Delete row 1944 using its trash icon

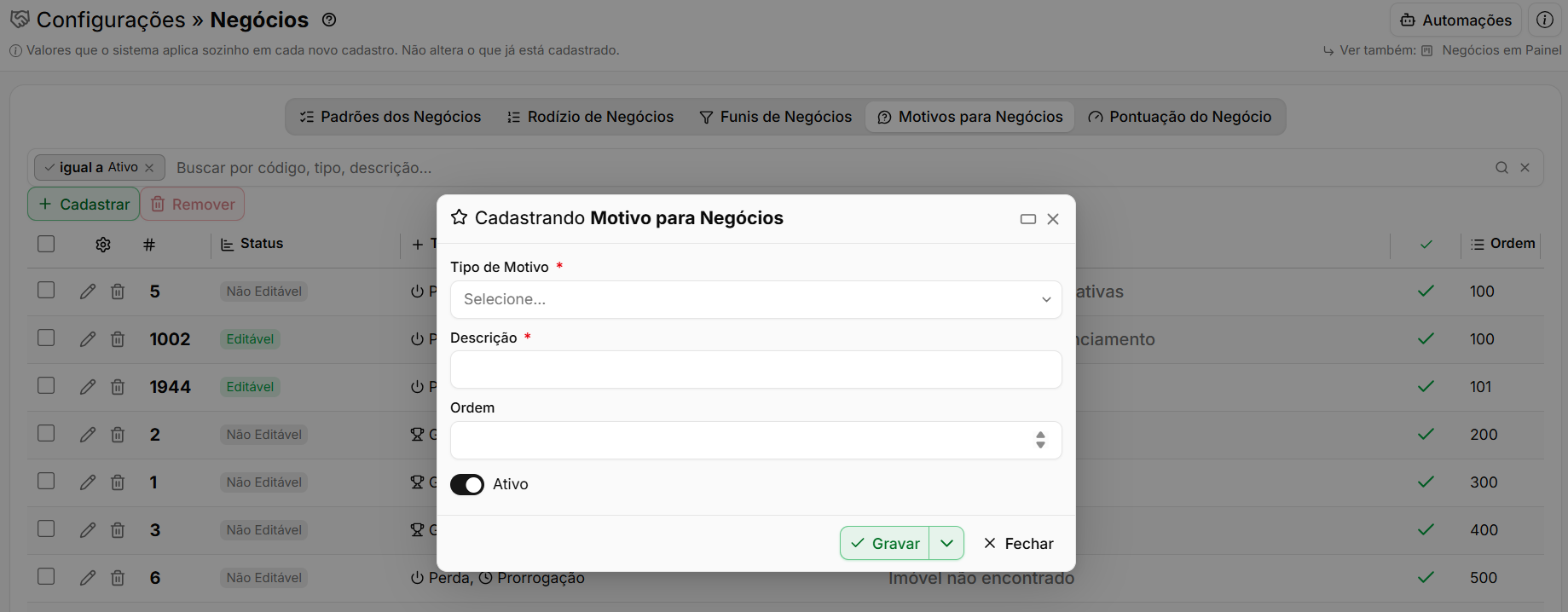coord(118,387)
